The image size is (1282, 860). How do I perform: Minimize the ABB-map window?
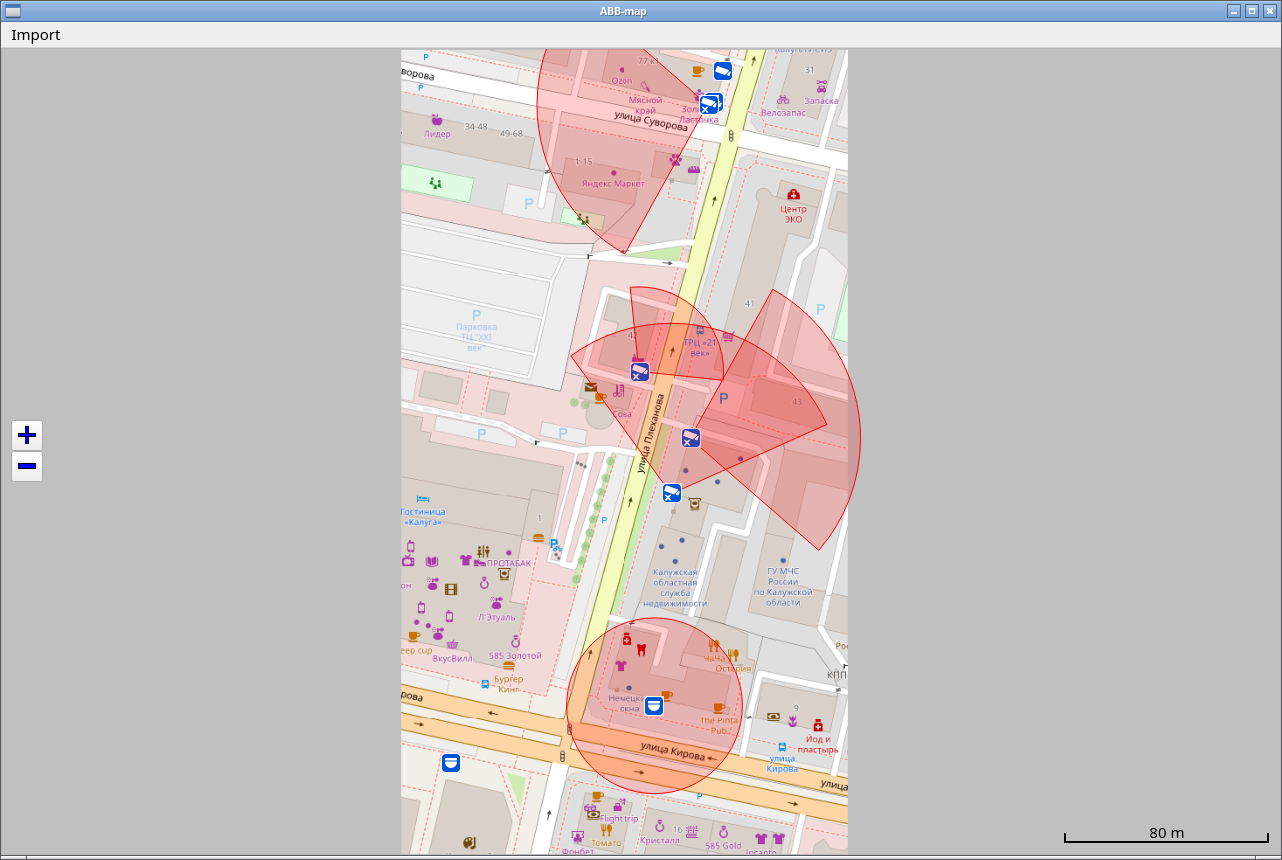coord(1234,11)
